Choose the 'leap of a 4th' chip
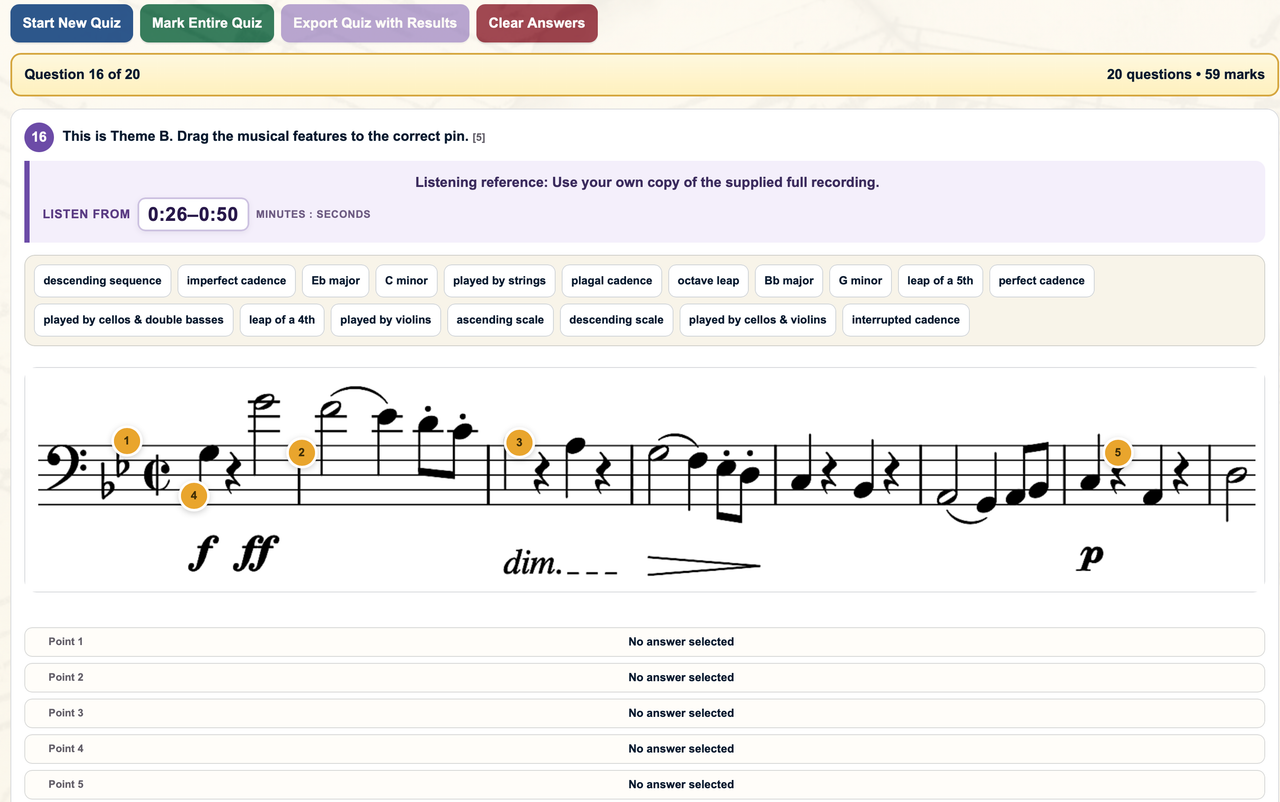Screen dimensions: 1280x802 282,320
